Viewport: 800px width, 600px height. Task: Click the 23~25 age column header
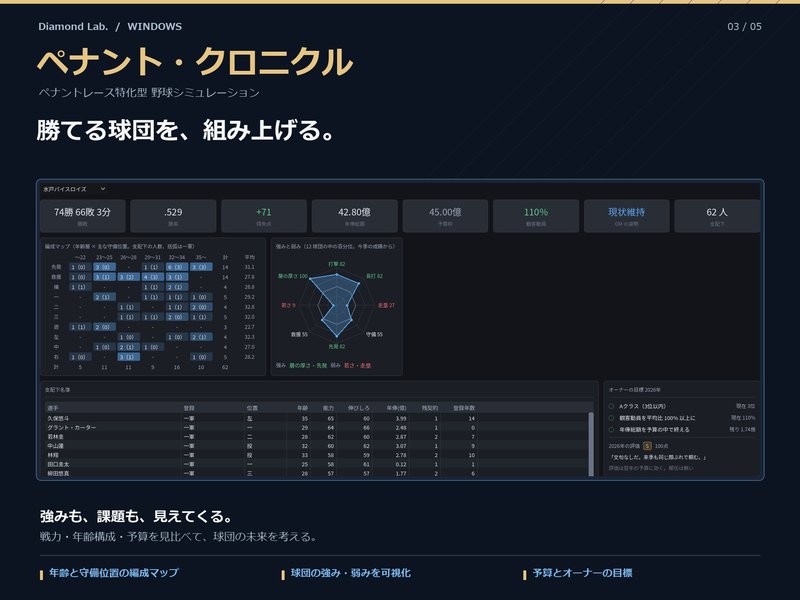(104, 257)
